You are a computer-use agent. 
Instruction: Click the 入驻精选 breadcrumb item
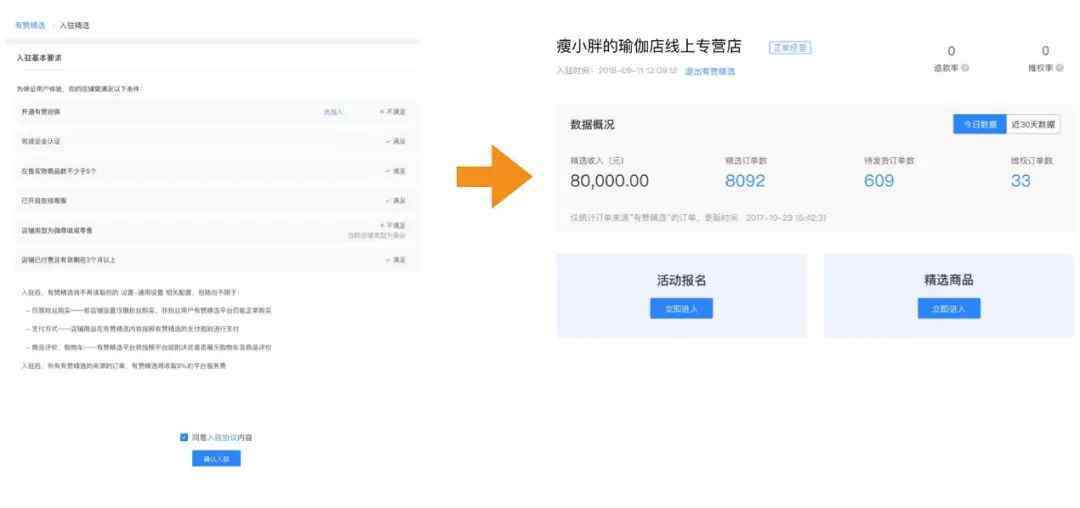[74, 24]
